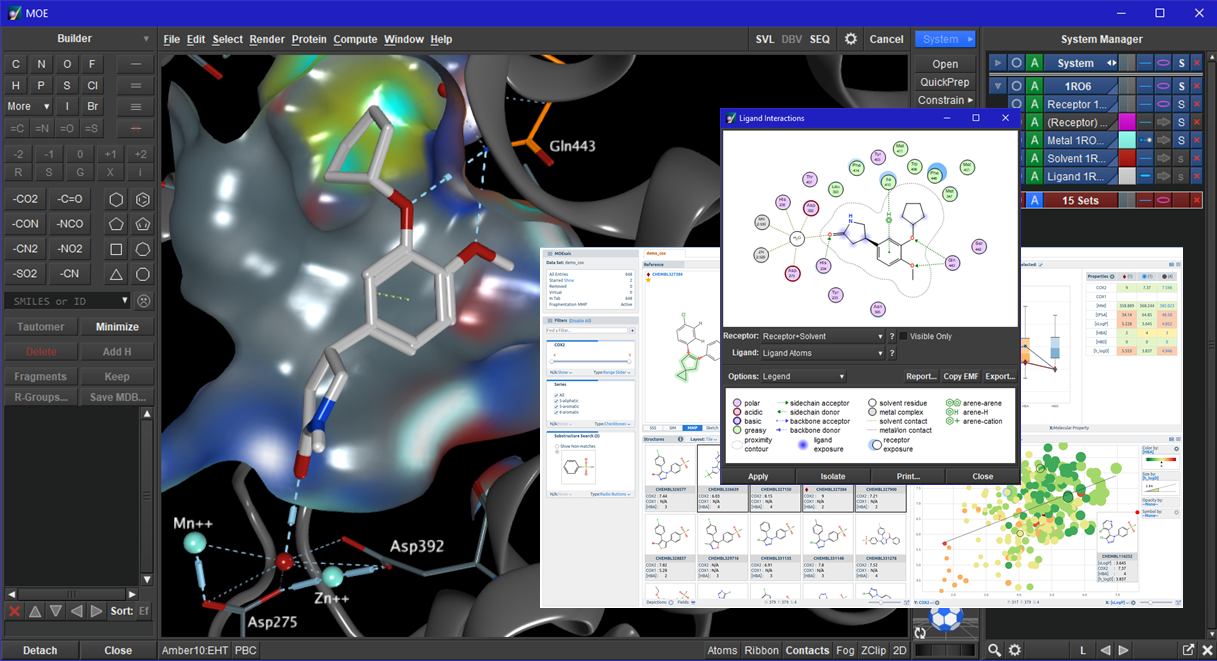Image resolution: width=1217 pixels, height=661 pixels.
Task: Add the -CN group fragment
Action: coord(70,274)
